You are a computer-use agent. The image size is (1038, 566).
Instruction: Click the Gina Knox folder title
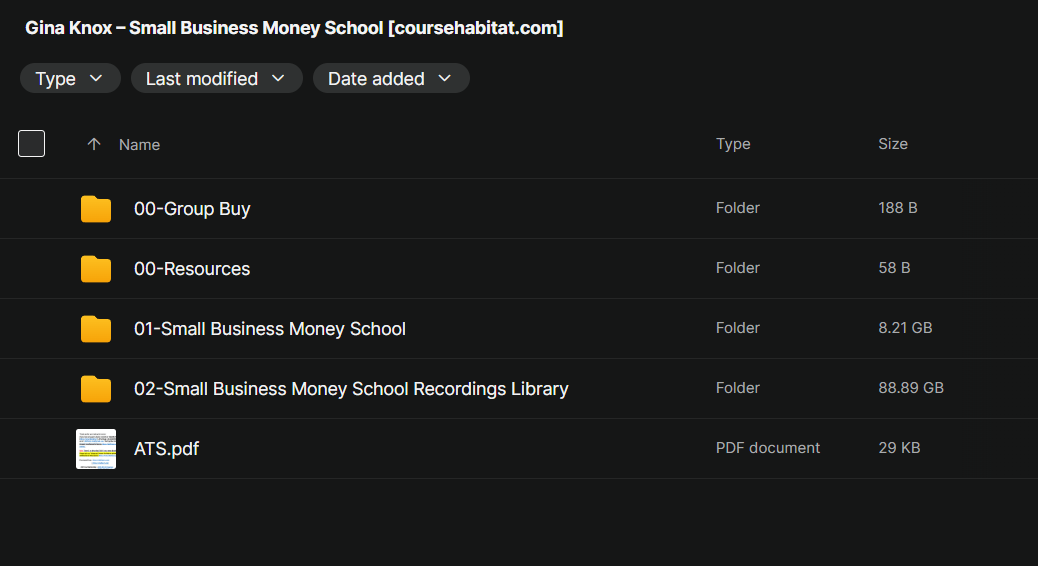click(294, 28)
